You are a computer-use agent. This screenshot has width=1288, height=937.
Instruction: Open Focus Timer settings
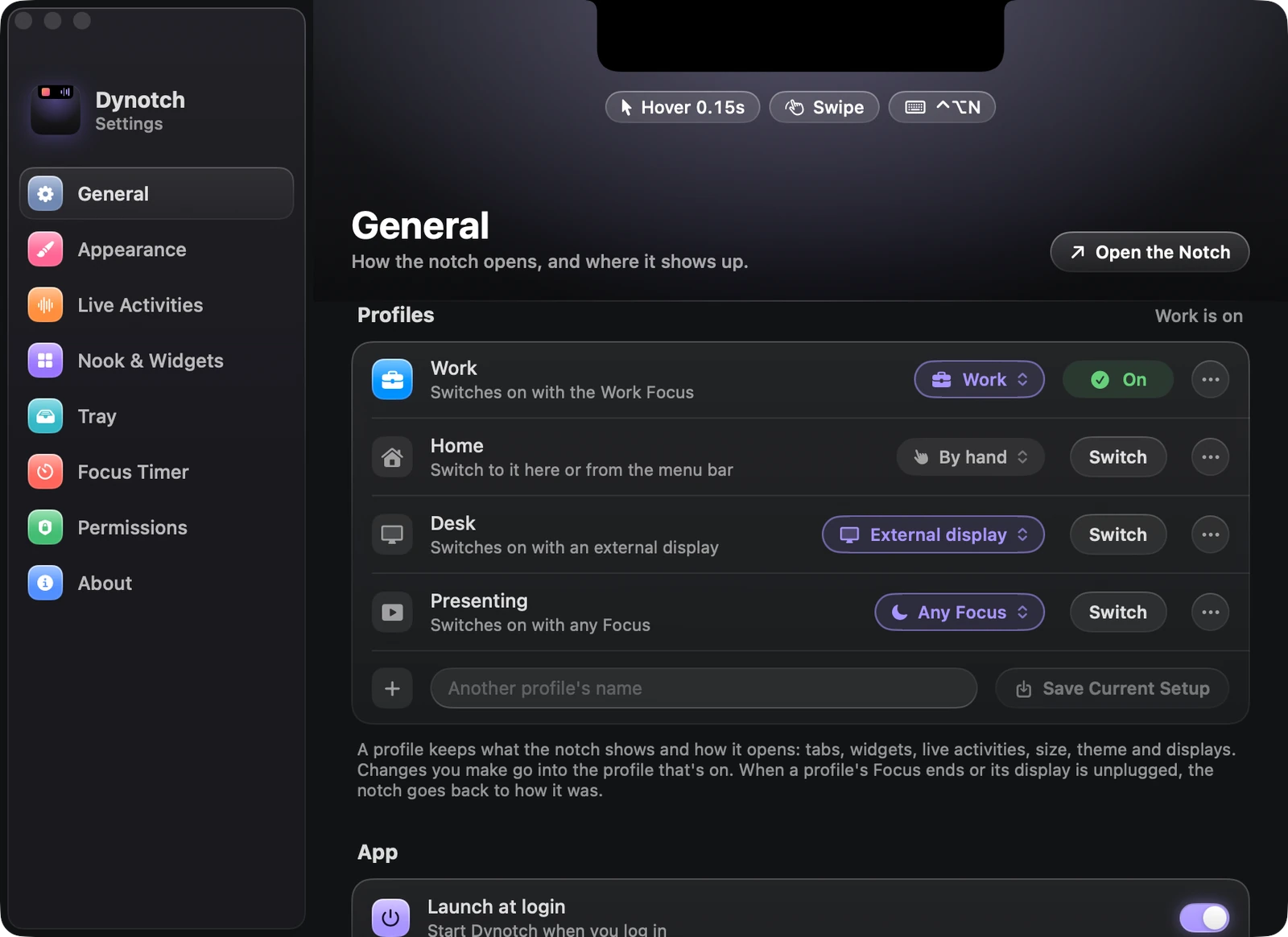(157, 472)
